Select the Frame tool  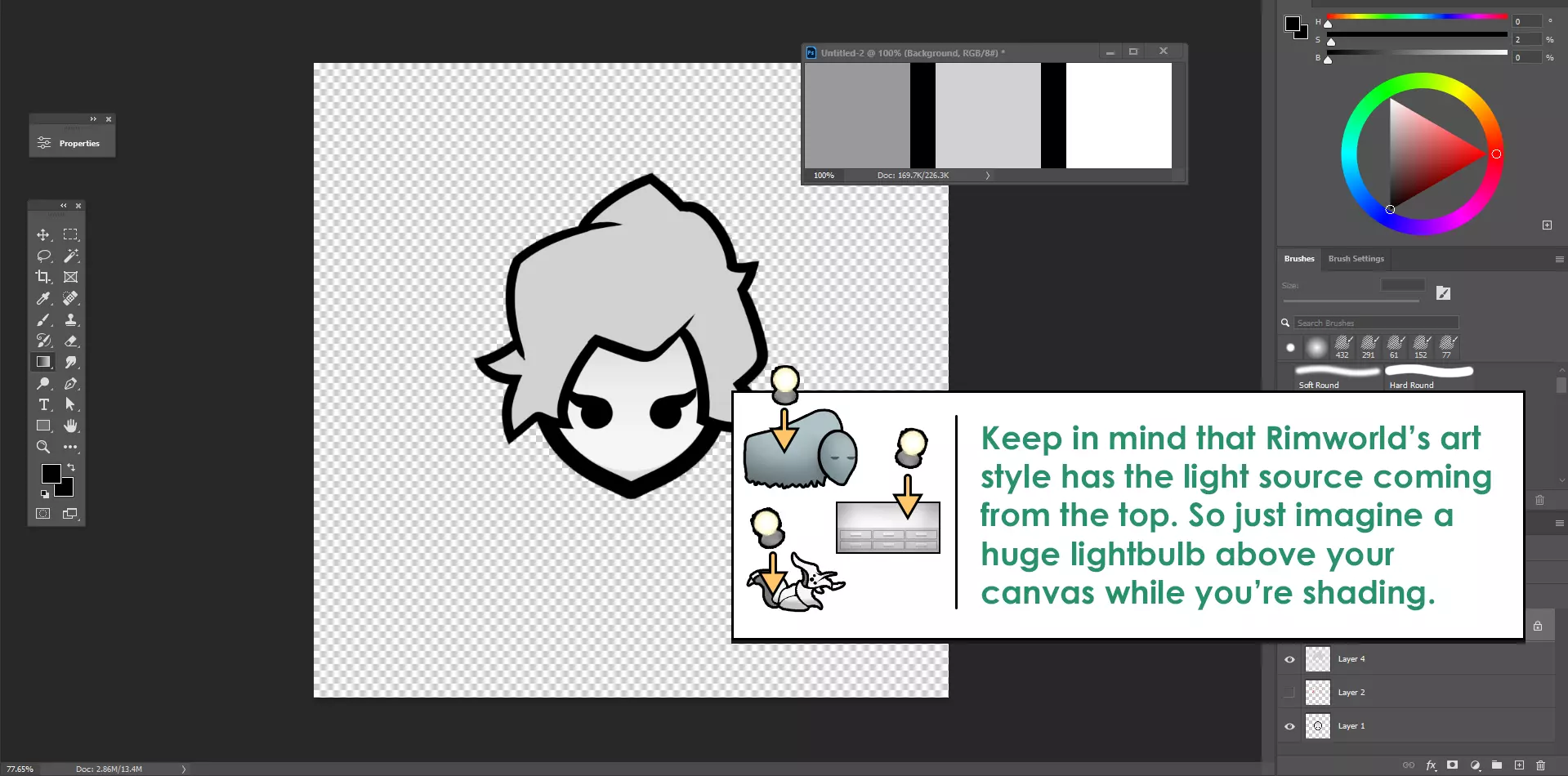pos(71,278)
